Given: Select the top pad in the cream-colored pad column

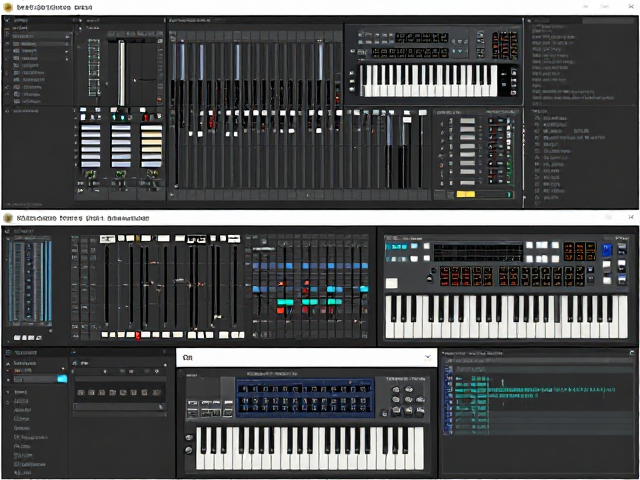Looking at the screenshot, I should pos(151,129).
